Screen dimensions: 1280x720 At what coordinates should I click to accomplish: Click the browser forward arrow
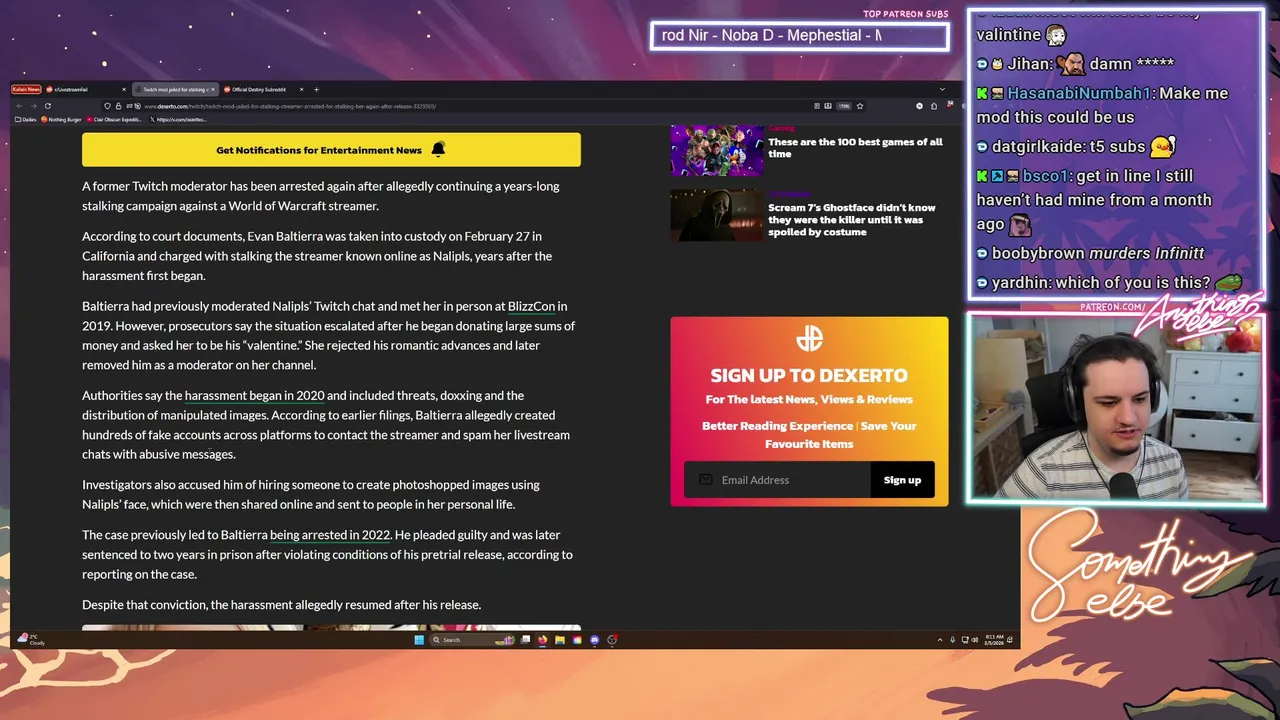pyautogui.click(x=33, y=106)
